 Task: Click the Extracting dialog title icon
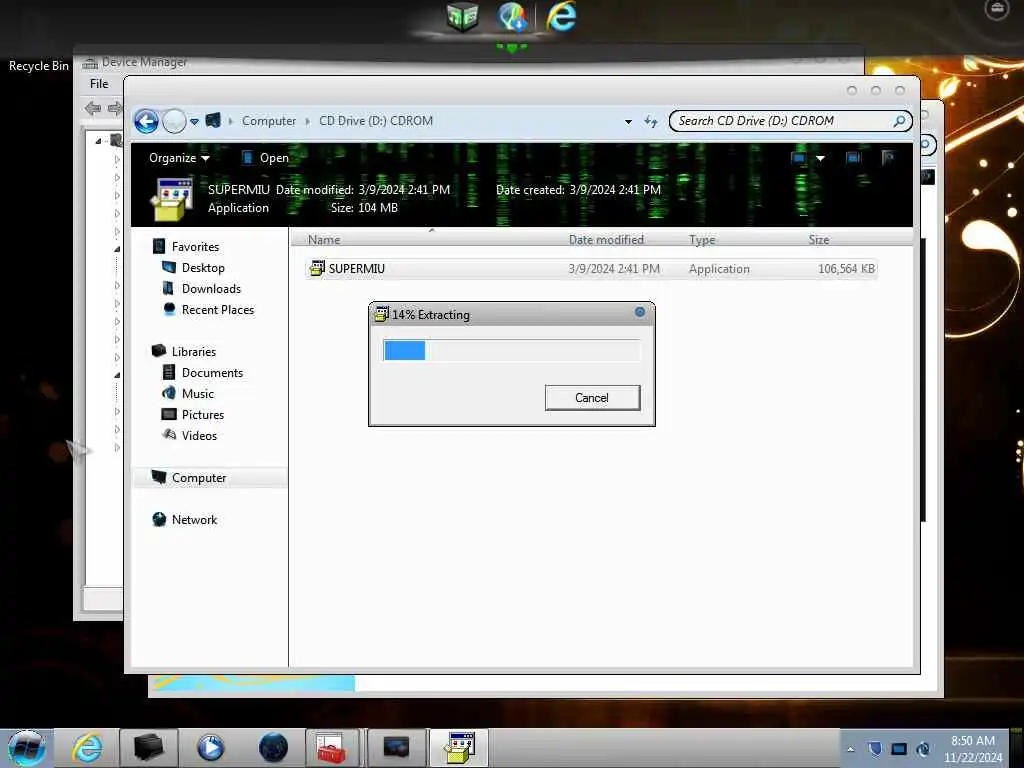point(381,314)
